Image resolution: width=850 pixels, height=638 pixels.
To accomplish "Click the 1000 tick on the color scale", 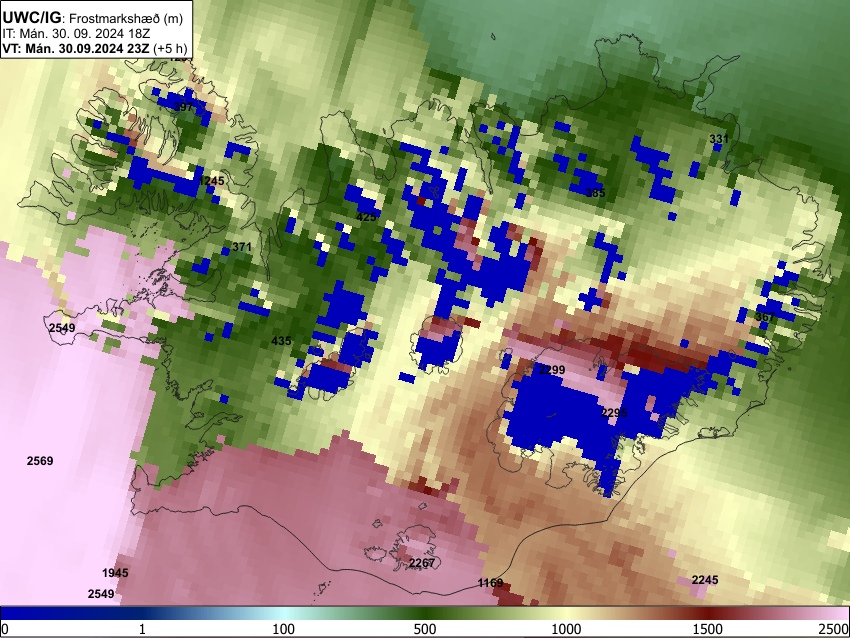I will tap(566, 629).
